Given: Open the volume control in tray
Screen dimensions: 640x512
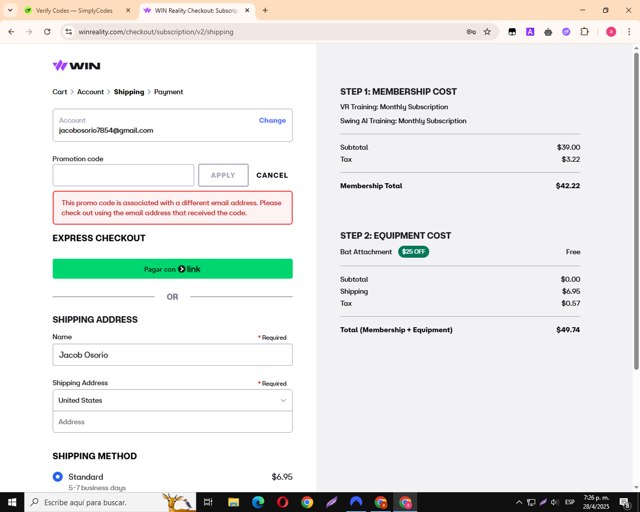Looking at the screenshot, I should click(554, 502).
